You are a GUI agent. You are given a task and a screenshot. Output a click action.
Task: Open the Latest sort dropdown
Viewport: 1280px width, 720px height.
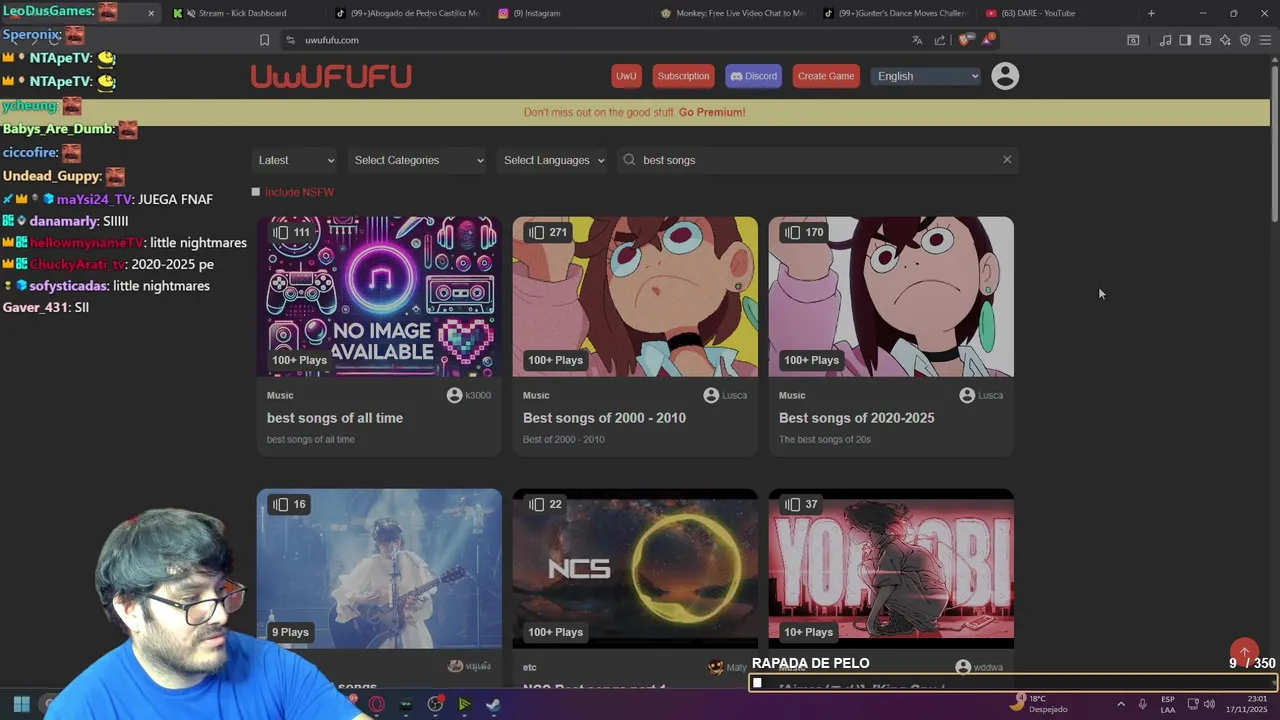294,160
